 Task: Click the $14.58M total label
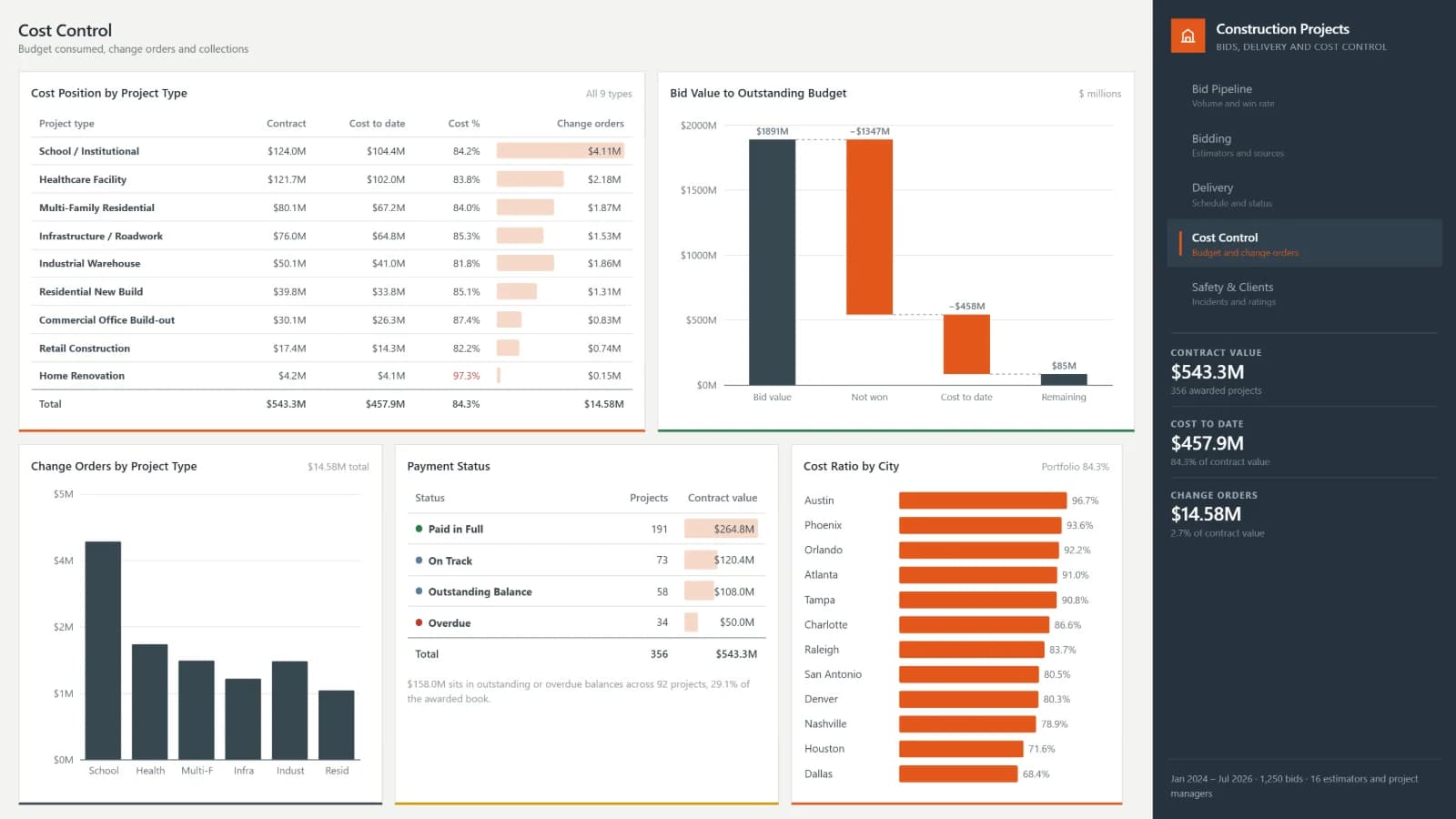pos(339,467)
